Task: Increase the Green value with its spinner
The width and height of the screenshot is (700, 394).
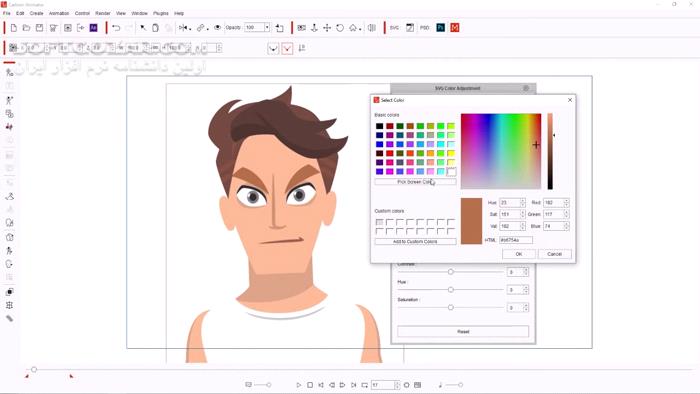Action: pos(567,212)
